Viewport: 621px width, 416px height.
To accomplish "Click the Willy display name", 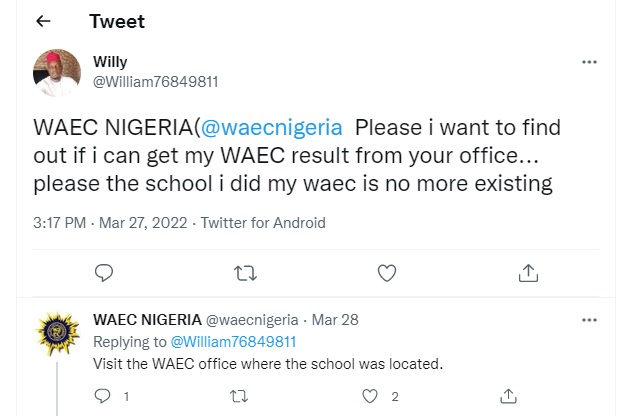I will 110,62.
